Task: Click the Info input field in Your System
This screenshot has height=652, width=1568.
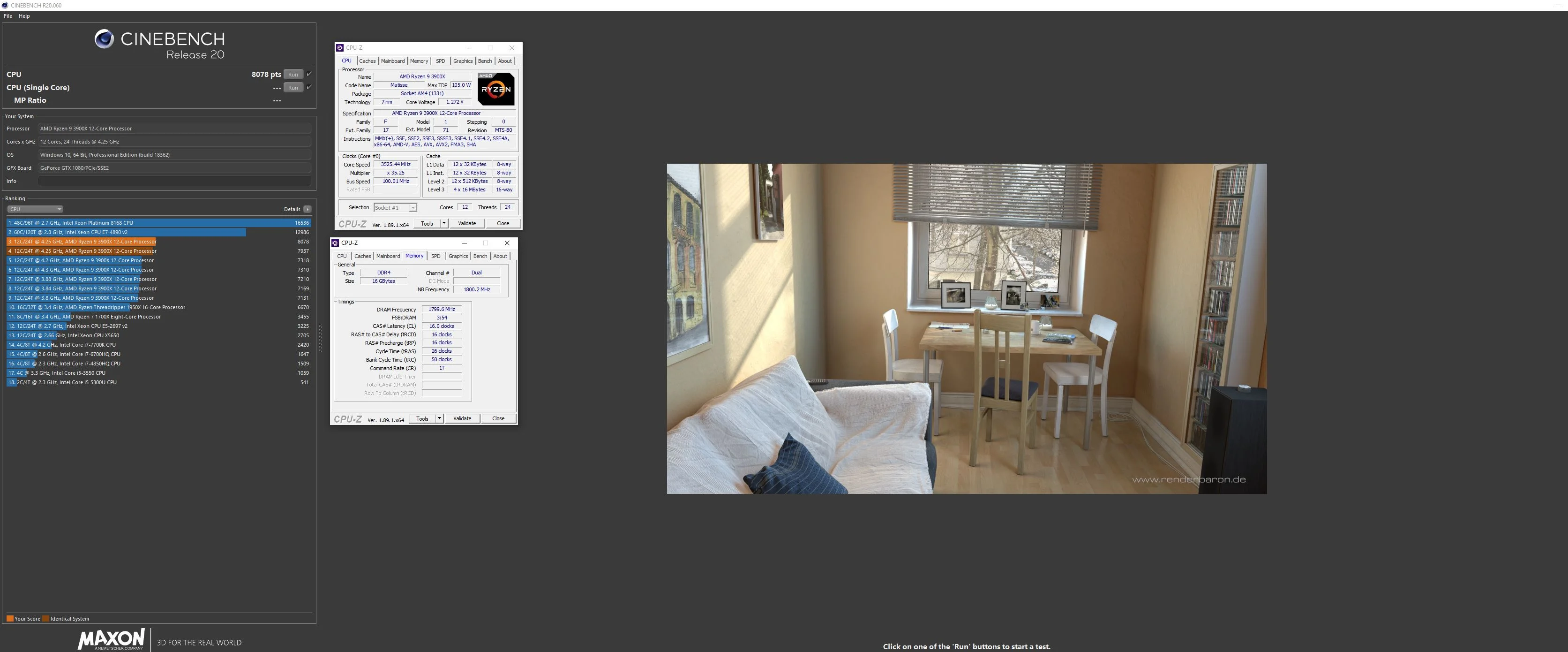Action: coord(175,181)
